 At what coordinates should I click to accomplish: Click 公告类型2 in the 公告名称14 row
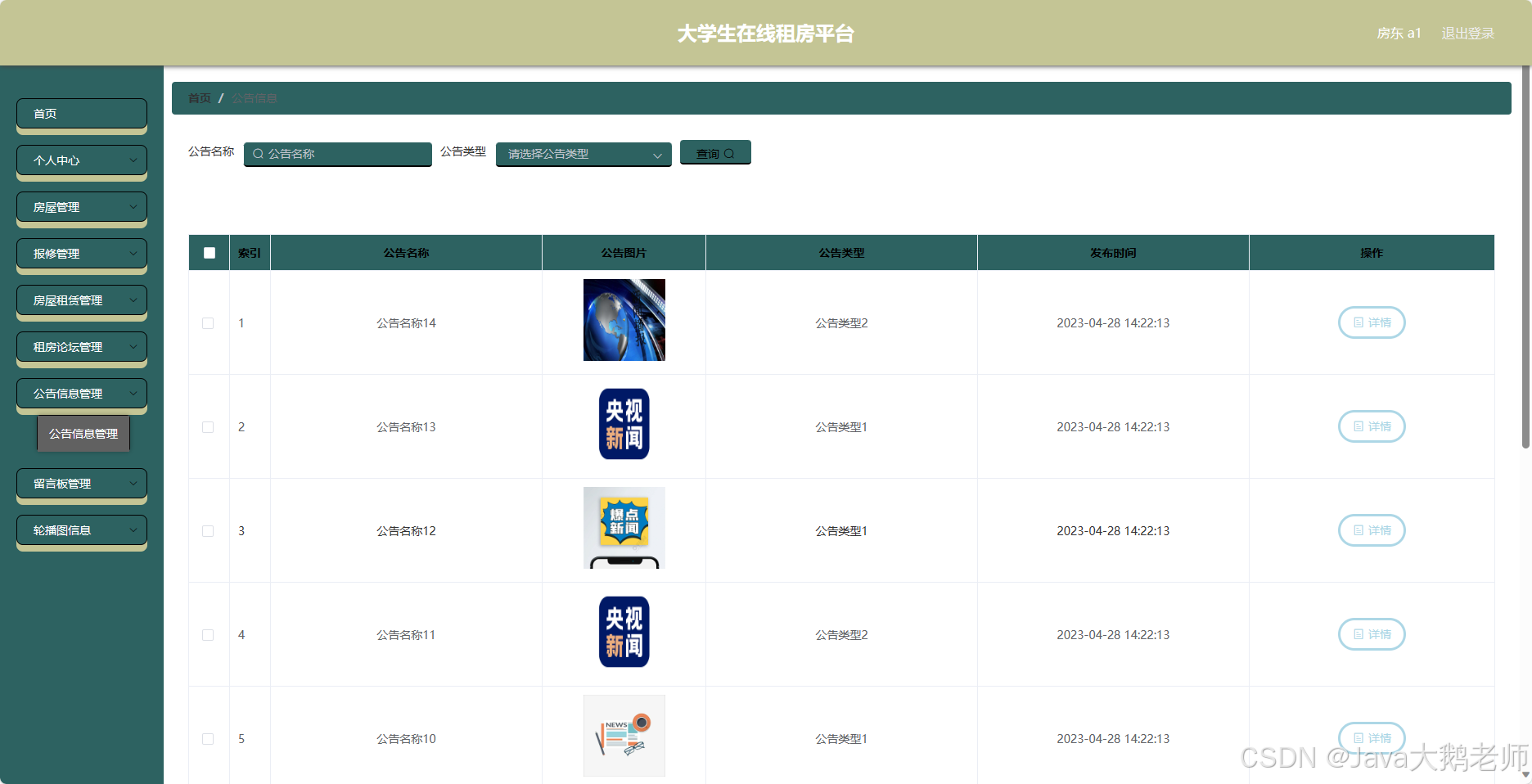[x=842, y=323]
